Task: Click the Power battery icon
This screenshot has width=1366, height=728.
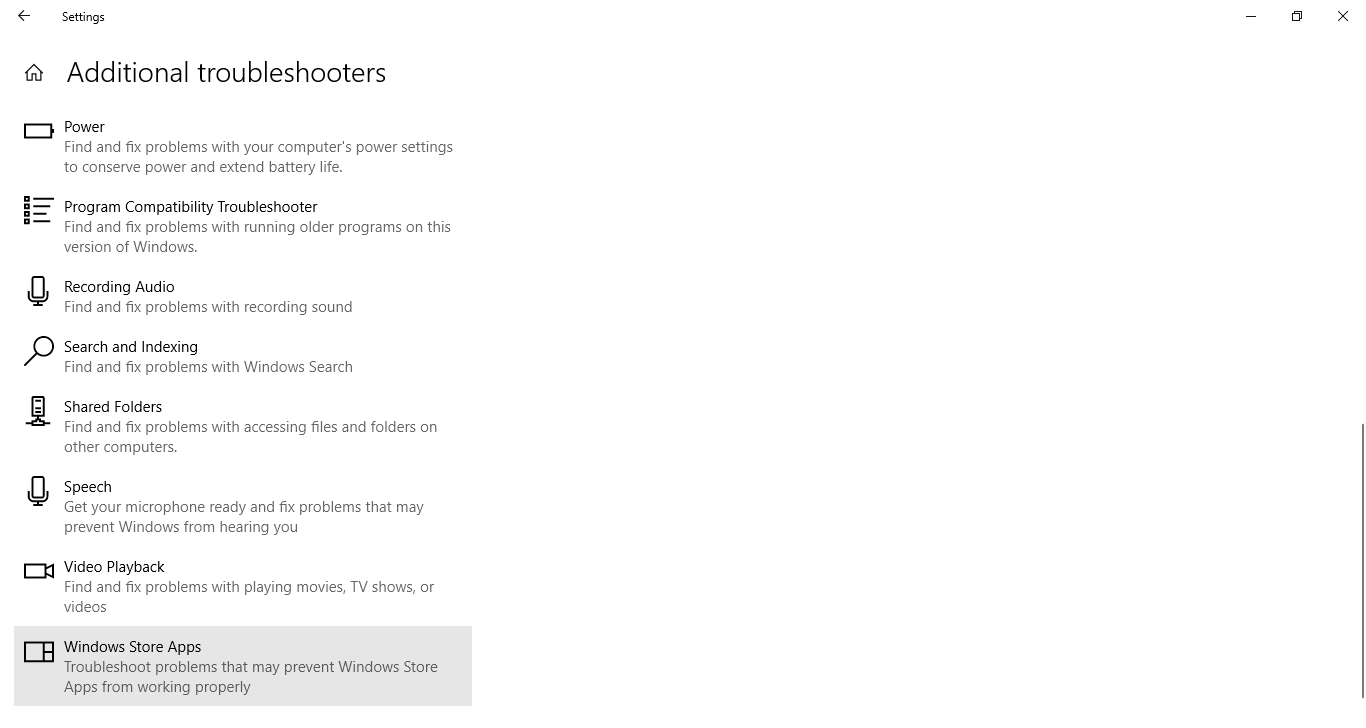Action: [38, 131]
